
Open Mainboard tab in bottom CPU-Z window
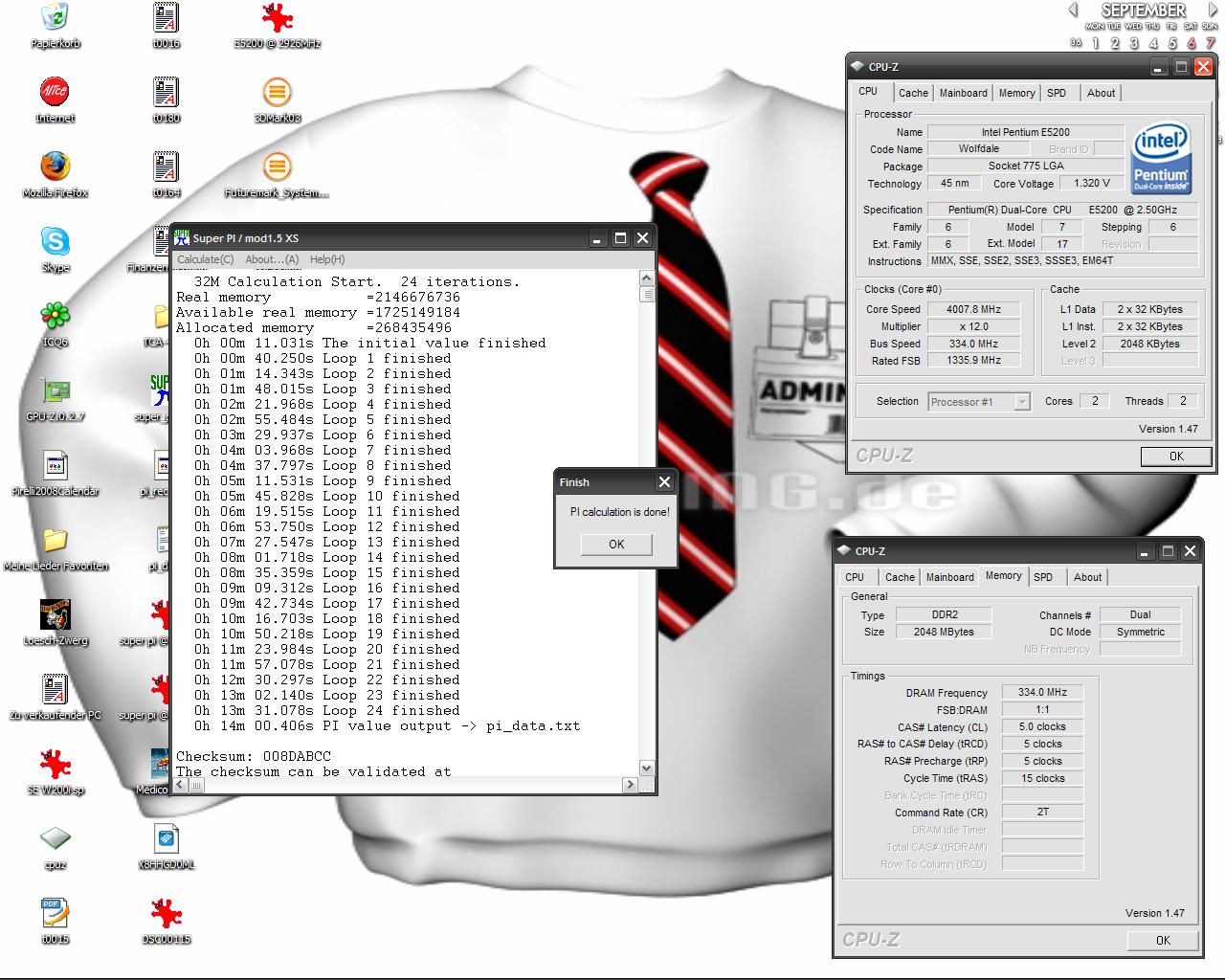(x=949, y=577)
